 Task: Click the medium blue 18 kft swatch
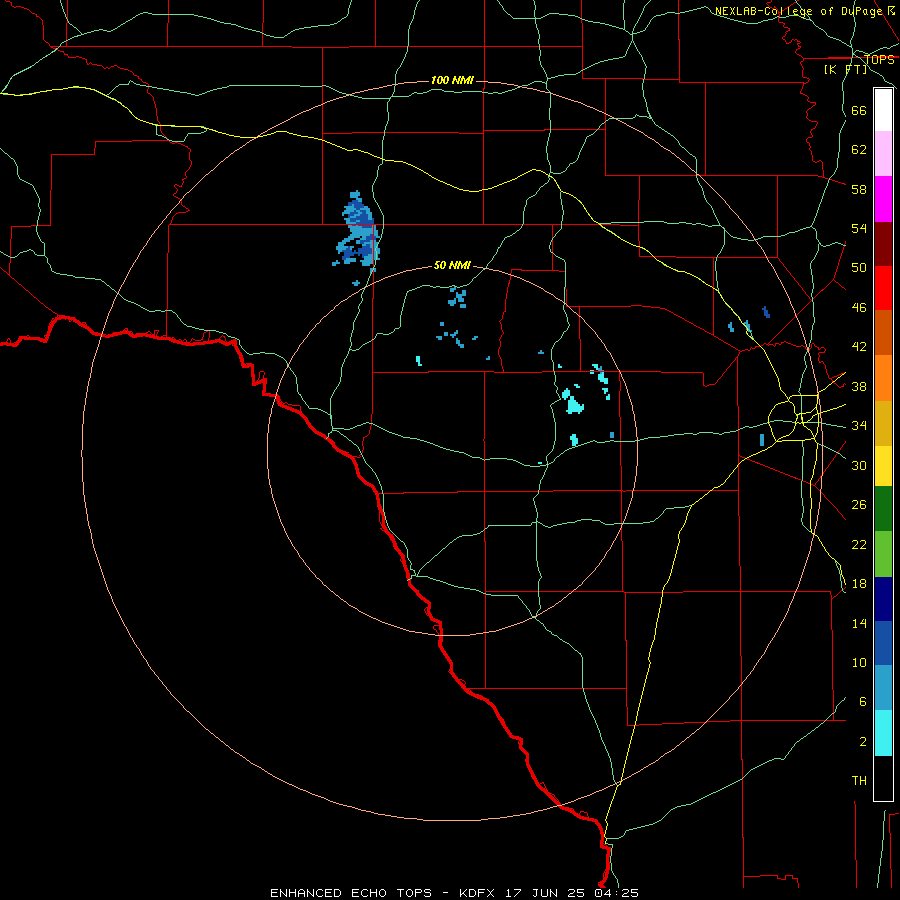883,643
